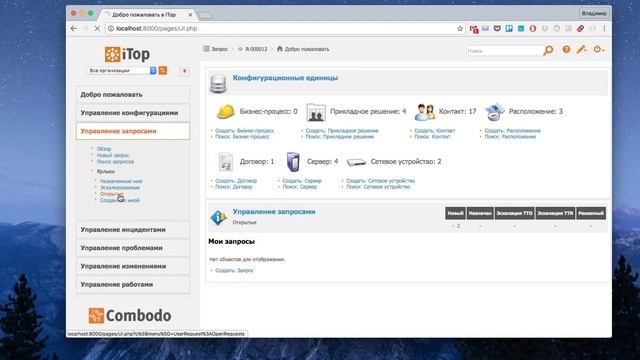The width and height of the screenshot is (640, 360).
Task: Click the Новый status column header
Action: tap(455, 213)
